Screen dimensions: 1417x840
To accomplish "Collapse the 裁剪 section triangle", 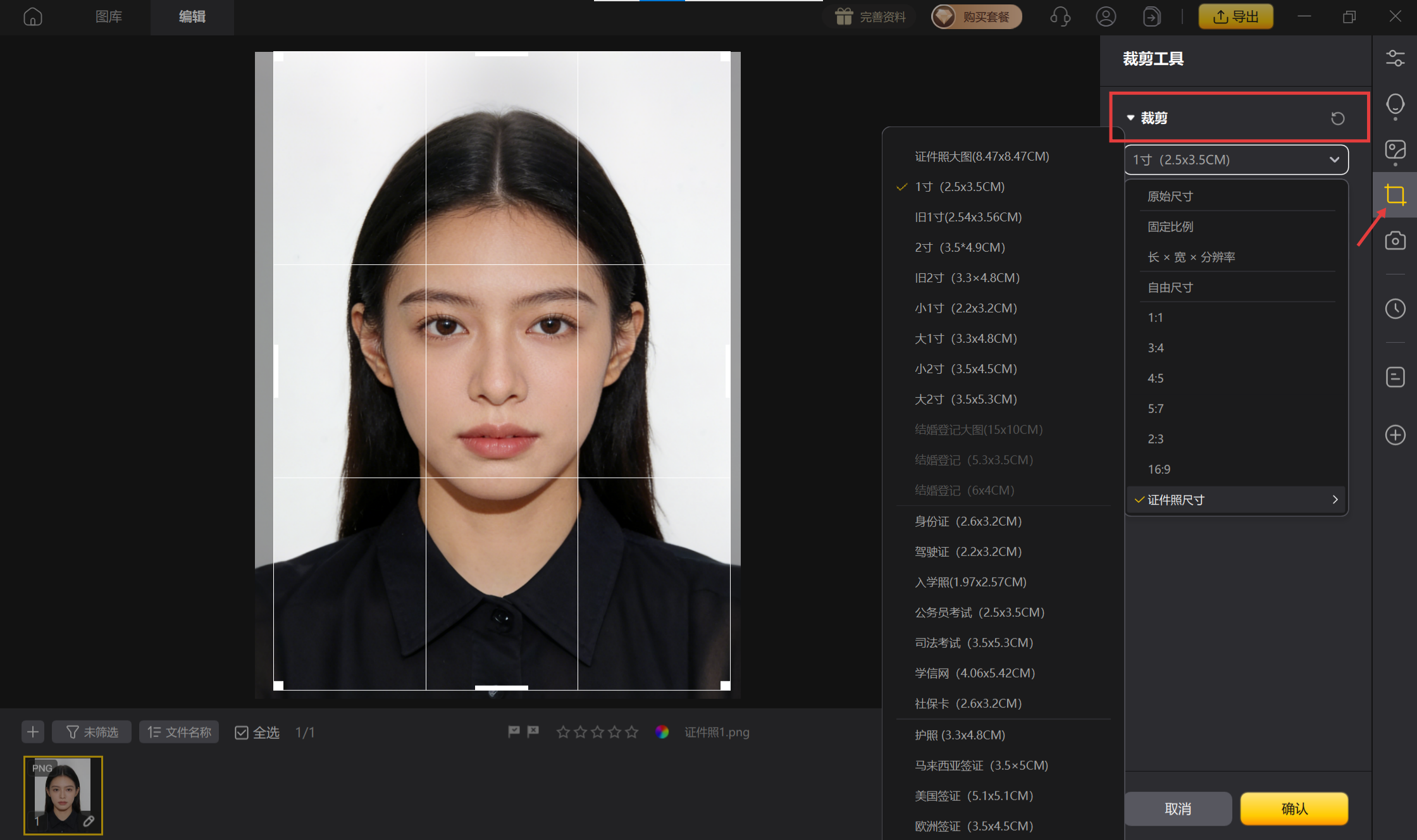I will click(1130, 118).
